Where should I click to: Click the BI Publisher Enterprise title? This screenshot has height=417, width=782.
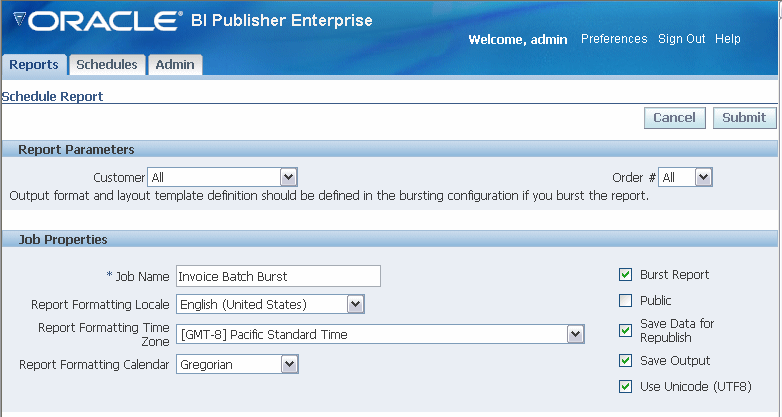click(x=282, y=20)
